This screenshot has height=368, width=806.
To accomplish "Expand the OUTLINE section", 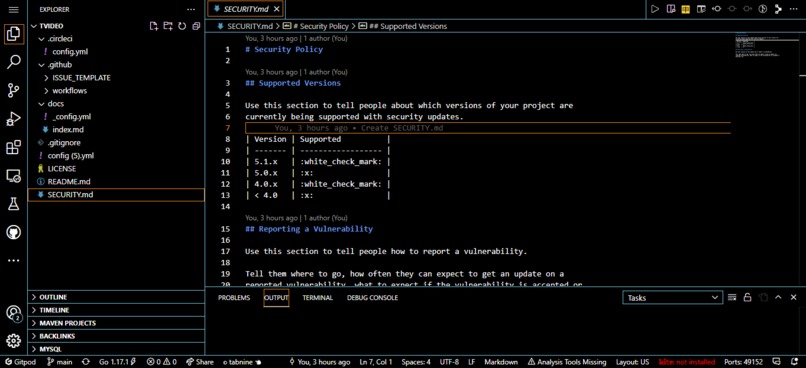I will coord(116,297).
